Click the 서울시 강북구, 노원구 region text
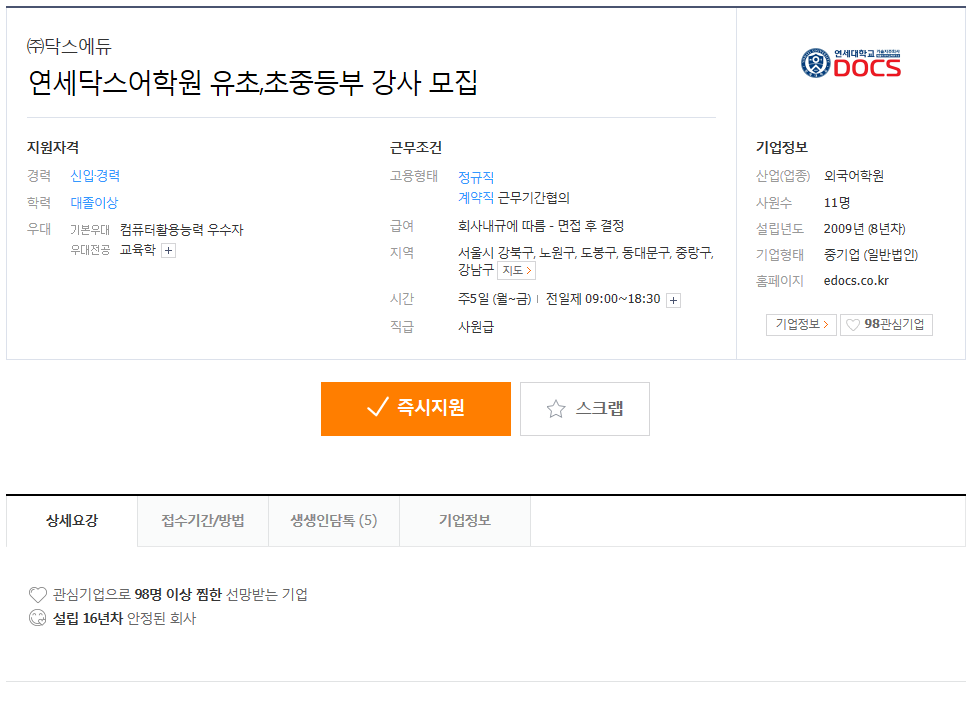 586,261
